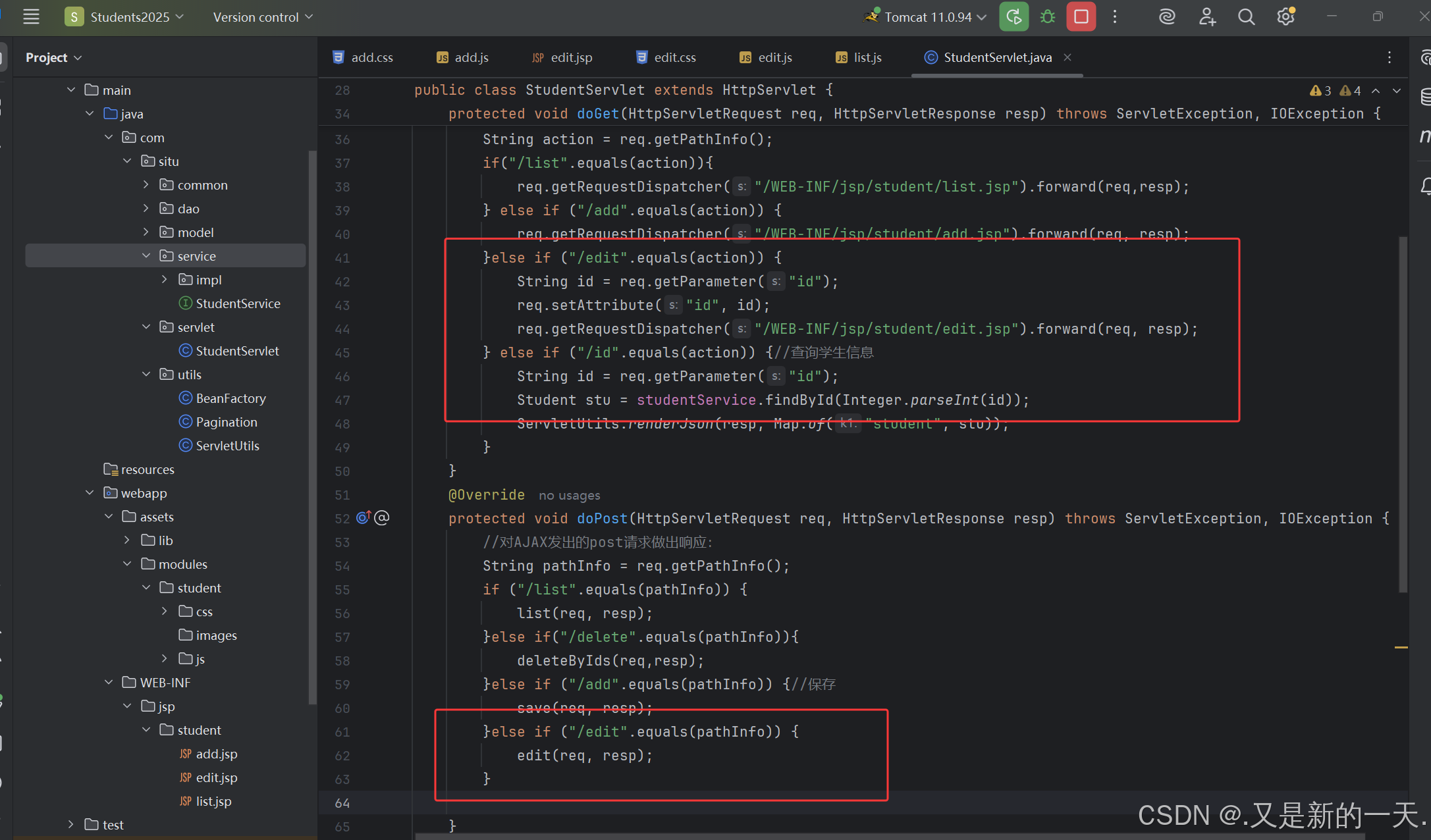Switch to add.js tab
The width and height of the screenshot is (1431, 840).
click(462, 58)
